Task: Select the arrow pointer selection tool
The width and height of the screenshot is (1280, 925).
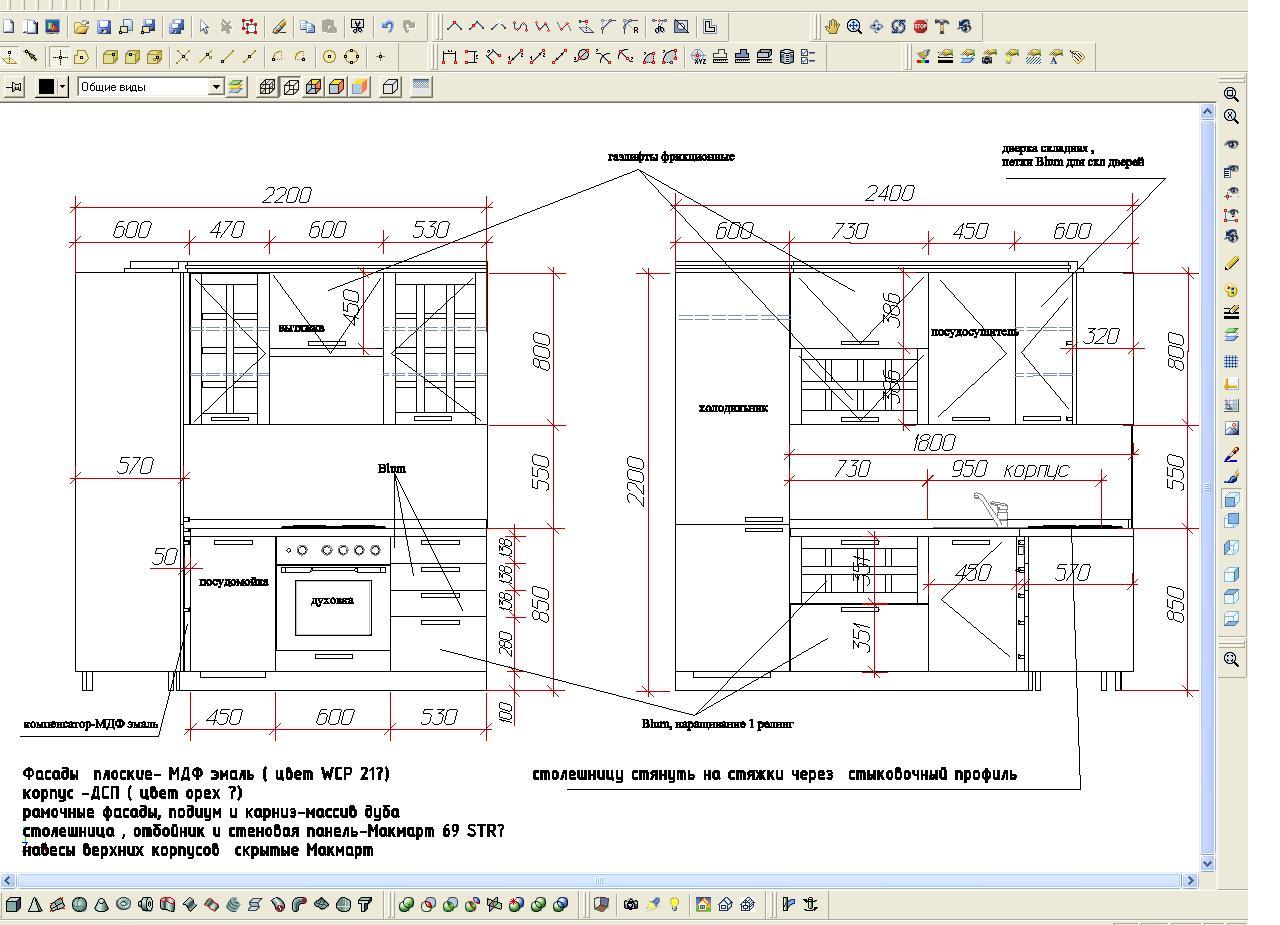Action: tap(204, 27)
